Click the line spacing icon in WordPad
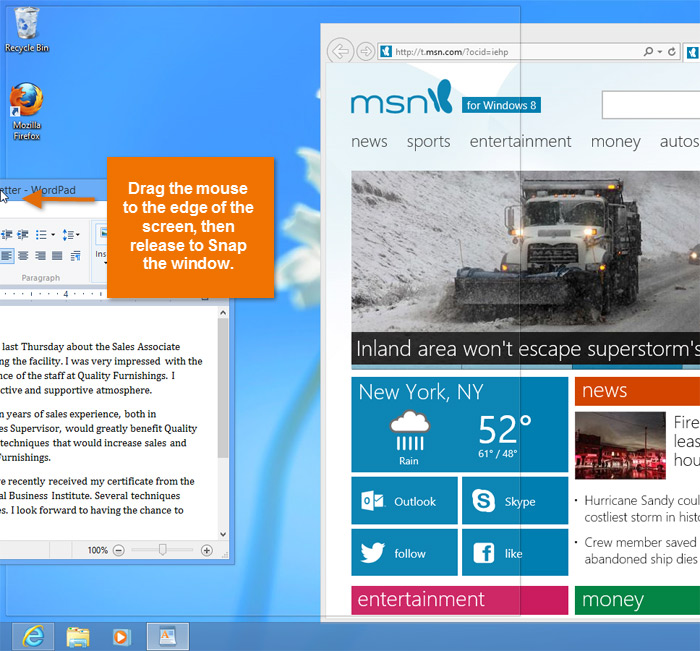This screenshot has width=700, height=651. pos(68,234)
